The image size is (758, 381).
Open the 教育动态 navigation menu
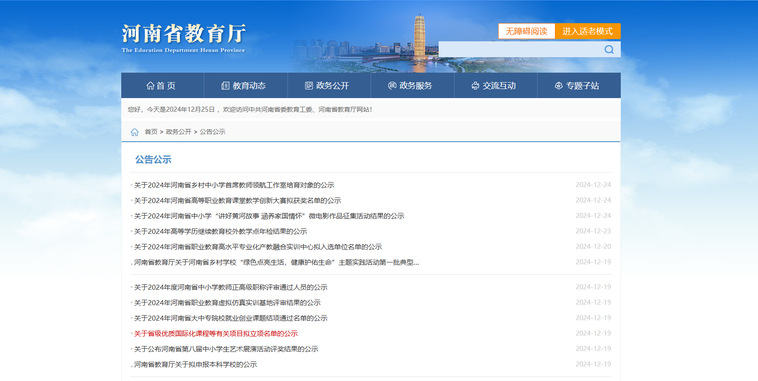click(246, 86)
